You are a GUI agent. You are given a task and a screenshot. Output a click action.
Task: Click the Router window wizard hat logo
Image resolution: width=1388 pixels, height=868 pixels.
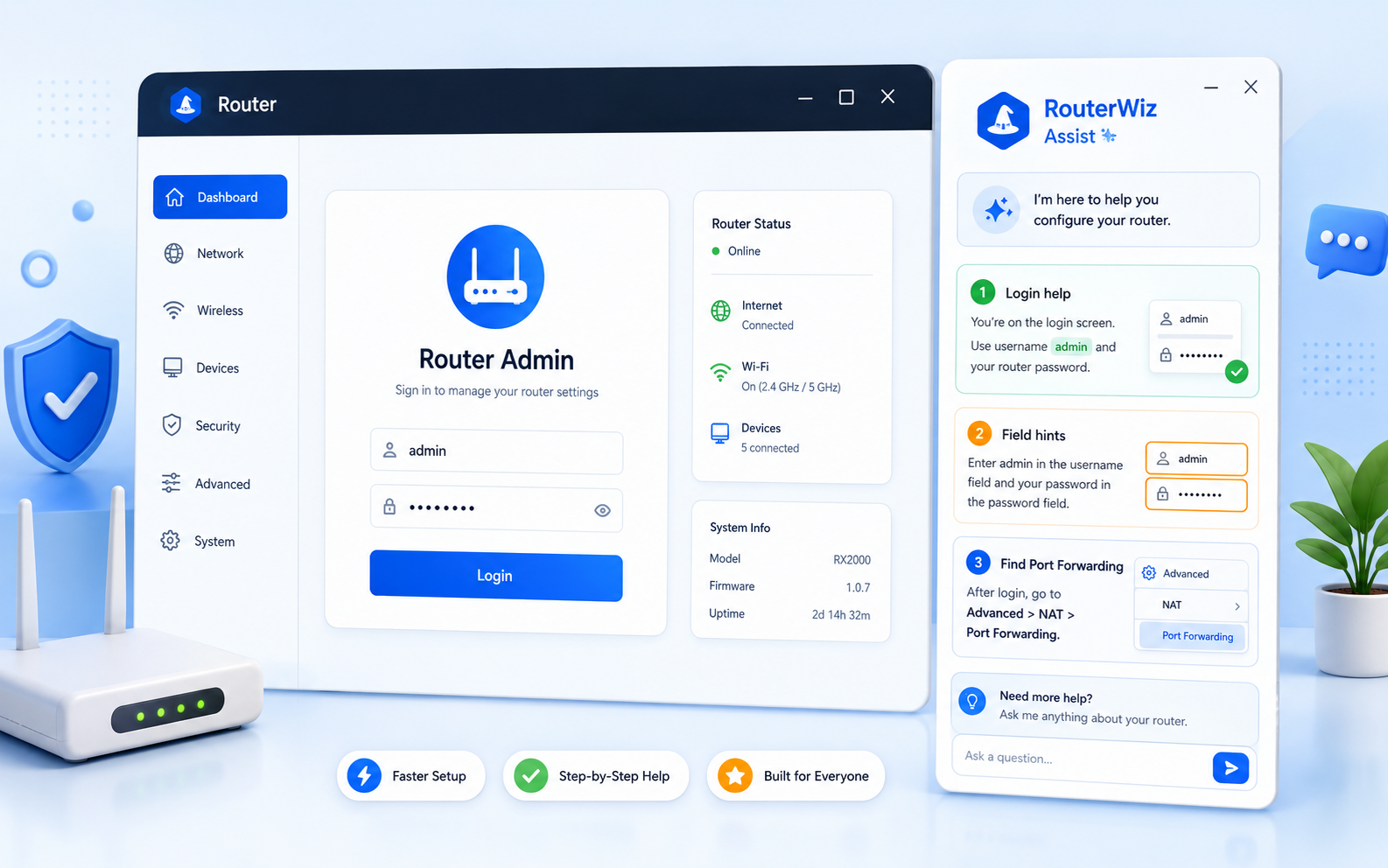pos(186,105)
